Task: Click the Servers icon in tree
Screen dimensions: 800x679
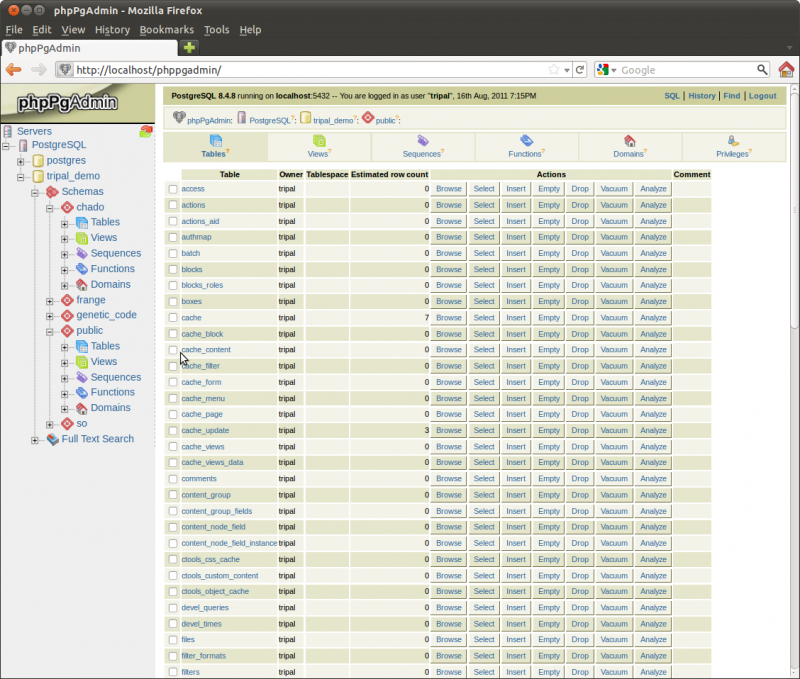Action: pyautogui.click(x=8, y=132)
